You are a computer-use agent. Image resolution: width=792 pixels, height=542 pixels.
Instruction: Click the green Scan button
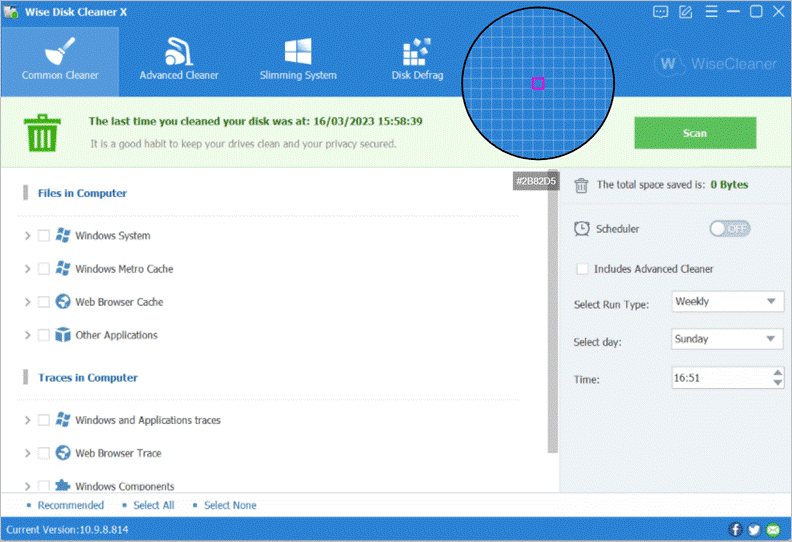tap(695, 133)
